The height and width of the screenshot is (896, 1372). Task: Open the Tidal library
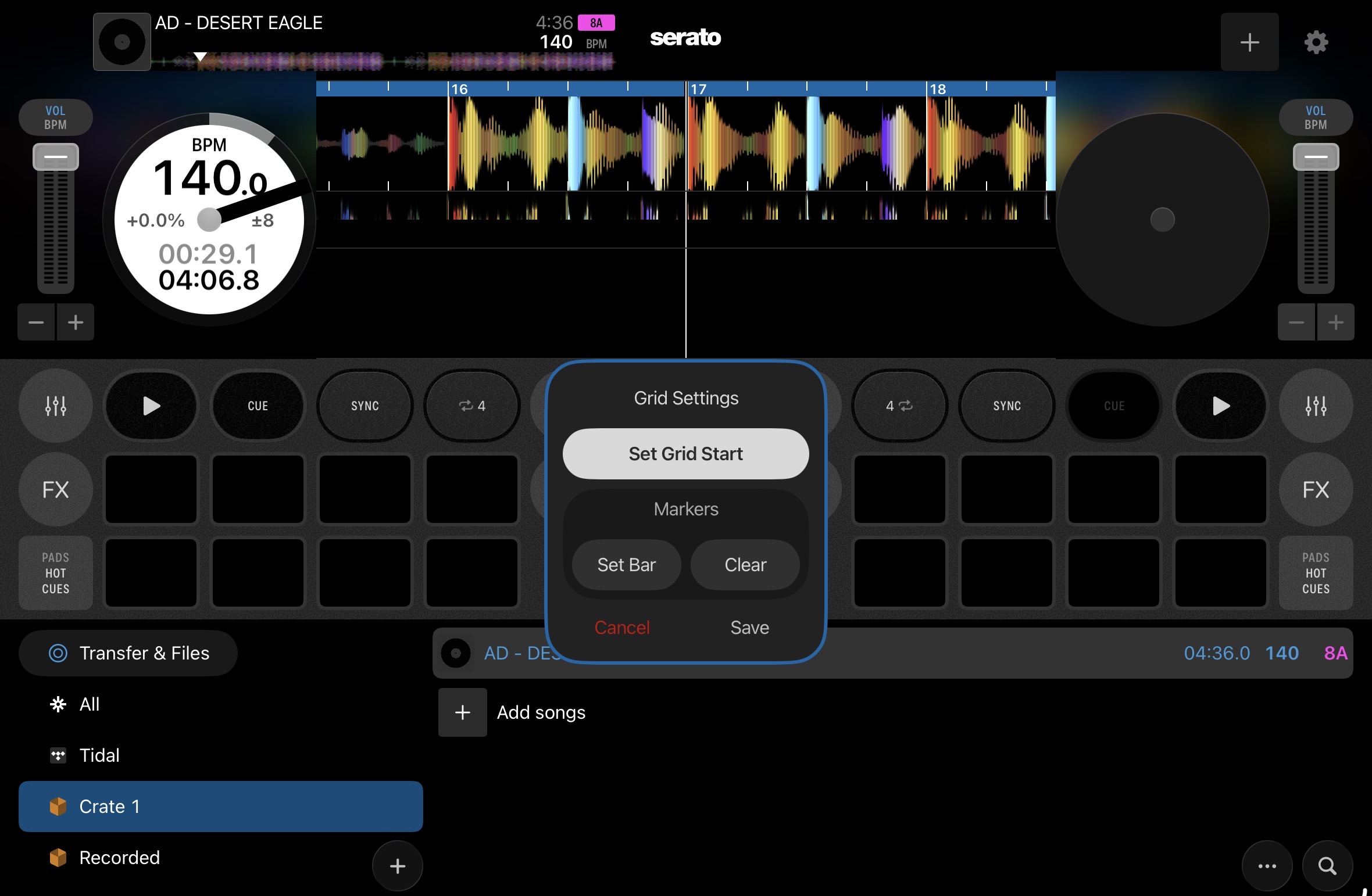point(221,755)
